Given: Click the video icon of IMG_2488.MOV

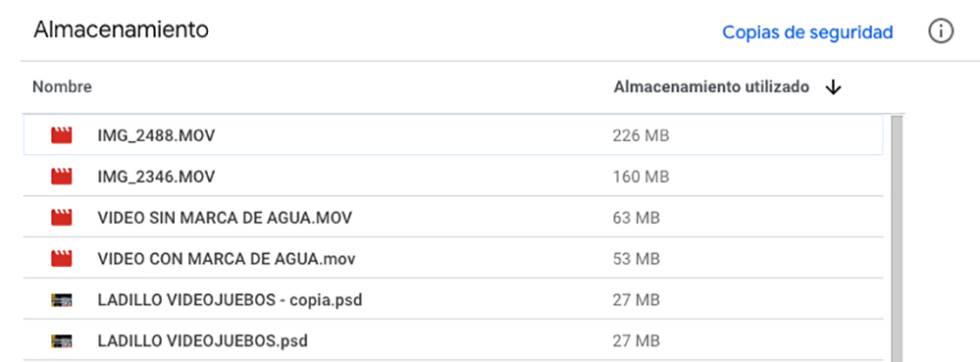Looking at the screenshot, I should 61,135.
